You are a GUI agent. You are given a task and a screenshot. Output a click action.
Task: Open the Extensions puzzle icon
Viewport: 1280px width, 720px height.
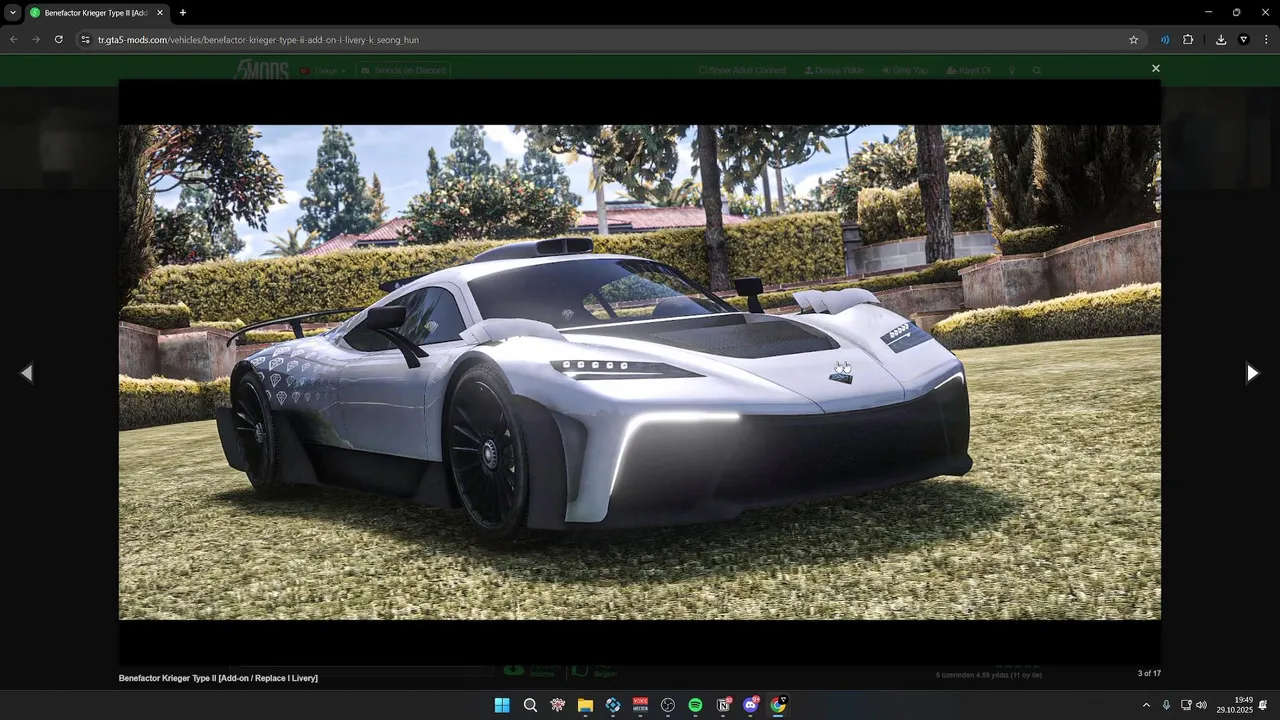coord(1188,40)
